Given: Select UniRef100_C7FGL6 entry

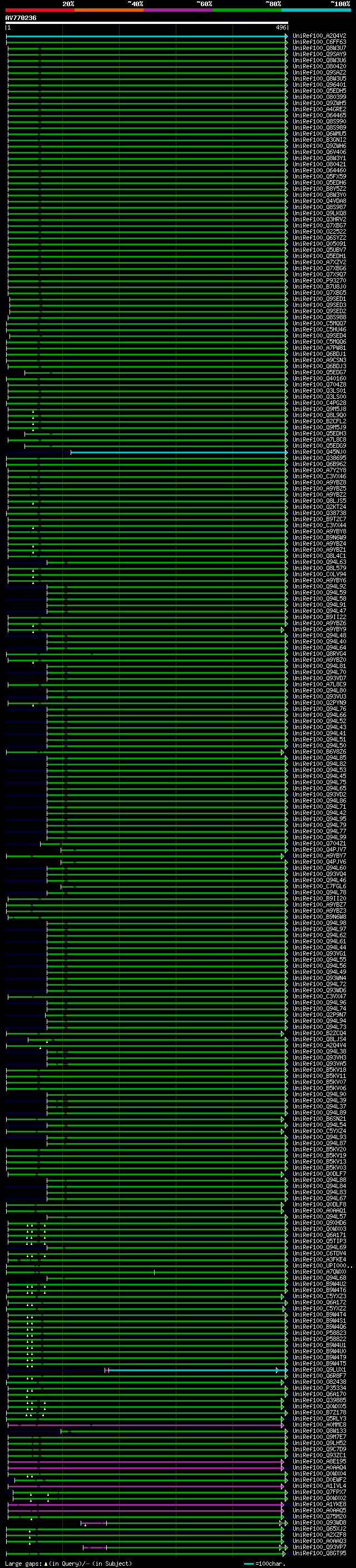Looking at the screenshot, I should click(319, 886).
